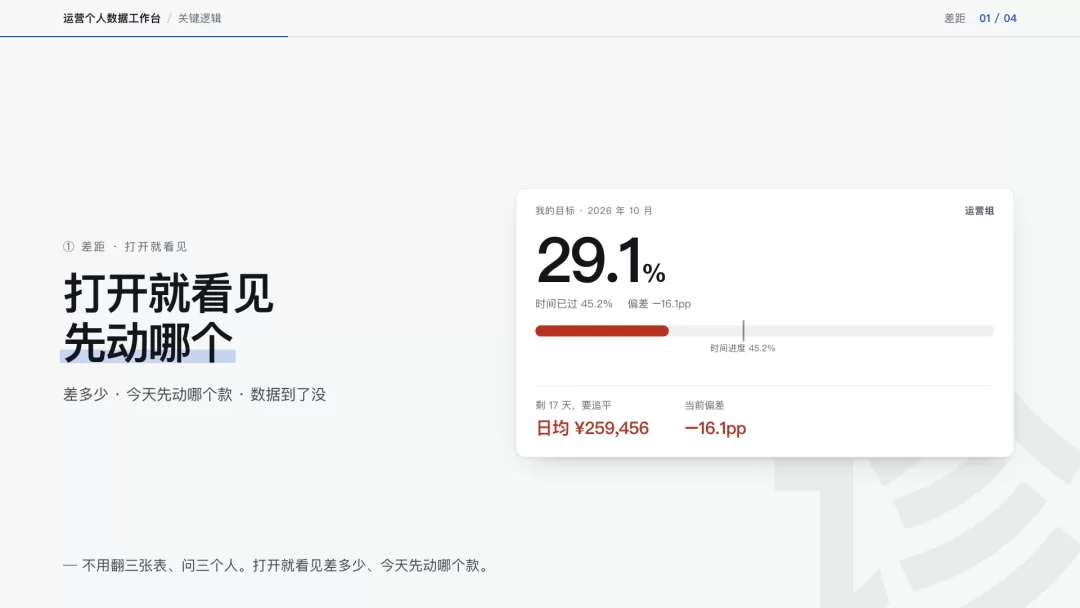Click the blue header progress line
Viewport: 1080px width, 608px height.
144,36
